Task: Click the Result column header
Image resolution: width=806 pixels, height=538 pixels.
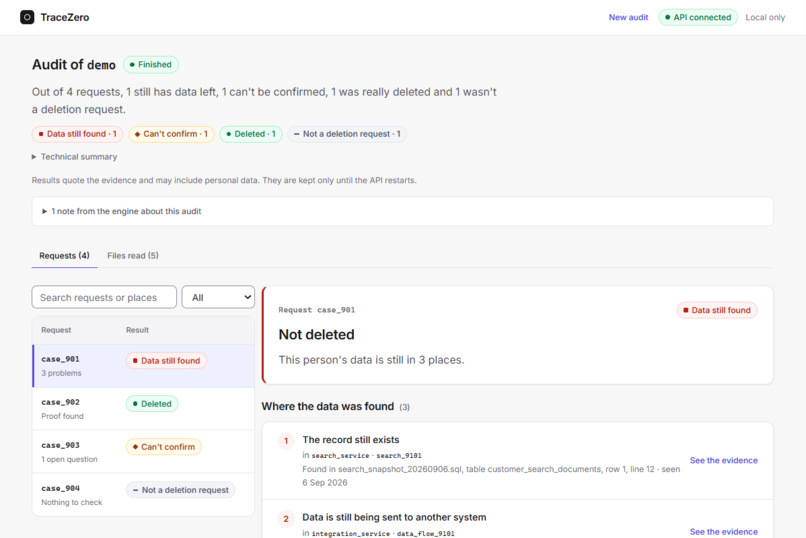Action: point(137,330)
